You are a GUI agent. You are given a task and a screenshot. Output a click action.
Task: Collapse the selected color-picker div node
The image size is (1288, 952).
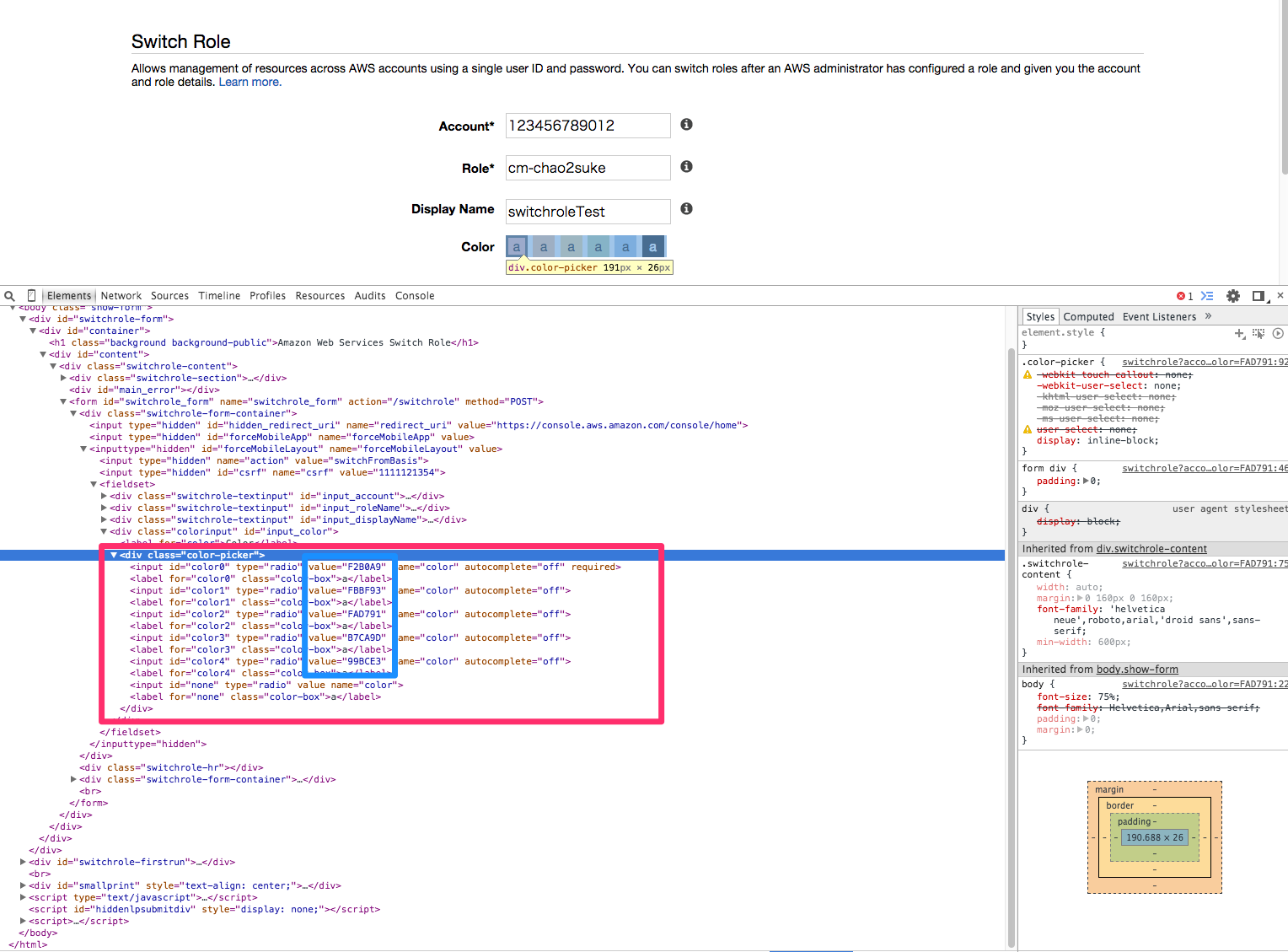(x=114, y=556)
